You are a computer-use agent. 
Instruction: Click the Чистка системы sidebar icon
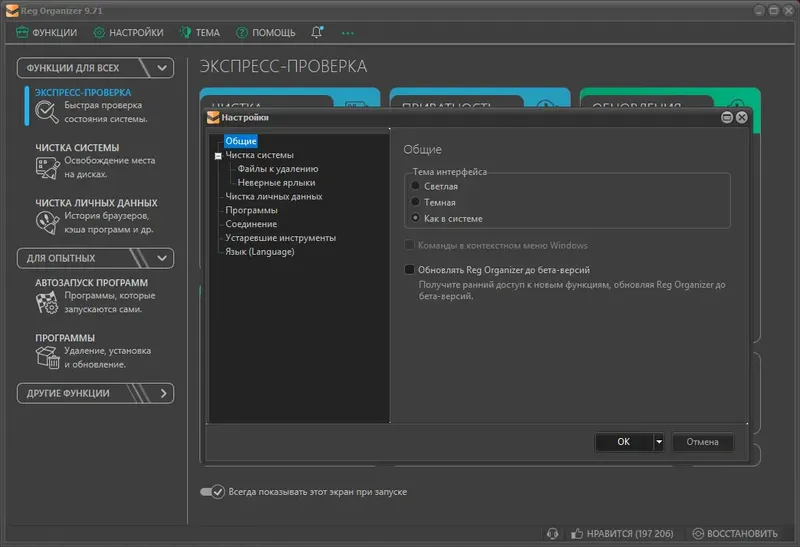click(x=47, y=168)
